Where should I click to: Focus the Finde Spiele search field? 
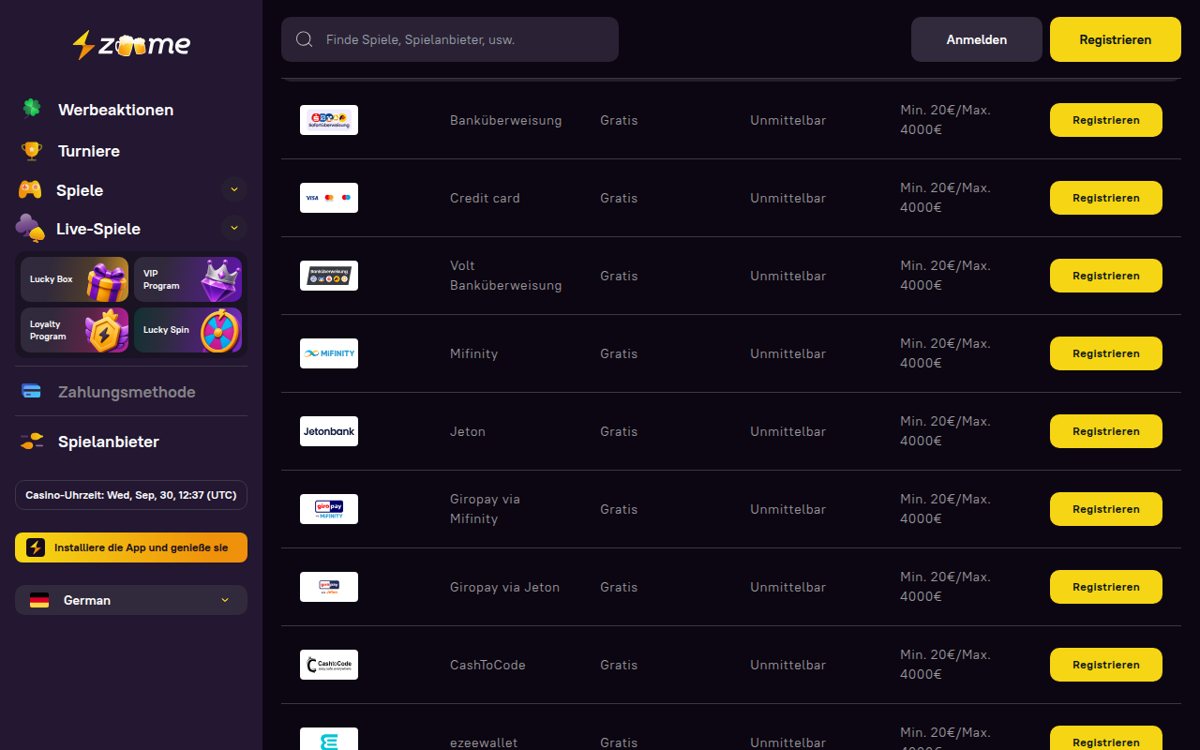click(x=450, y=40)
